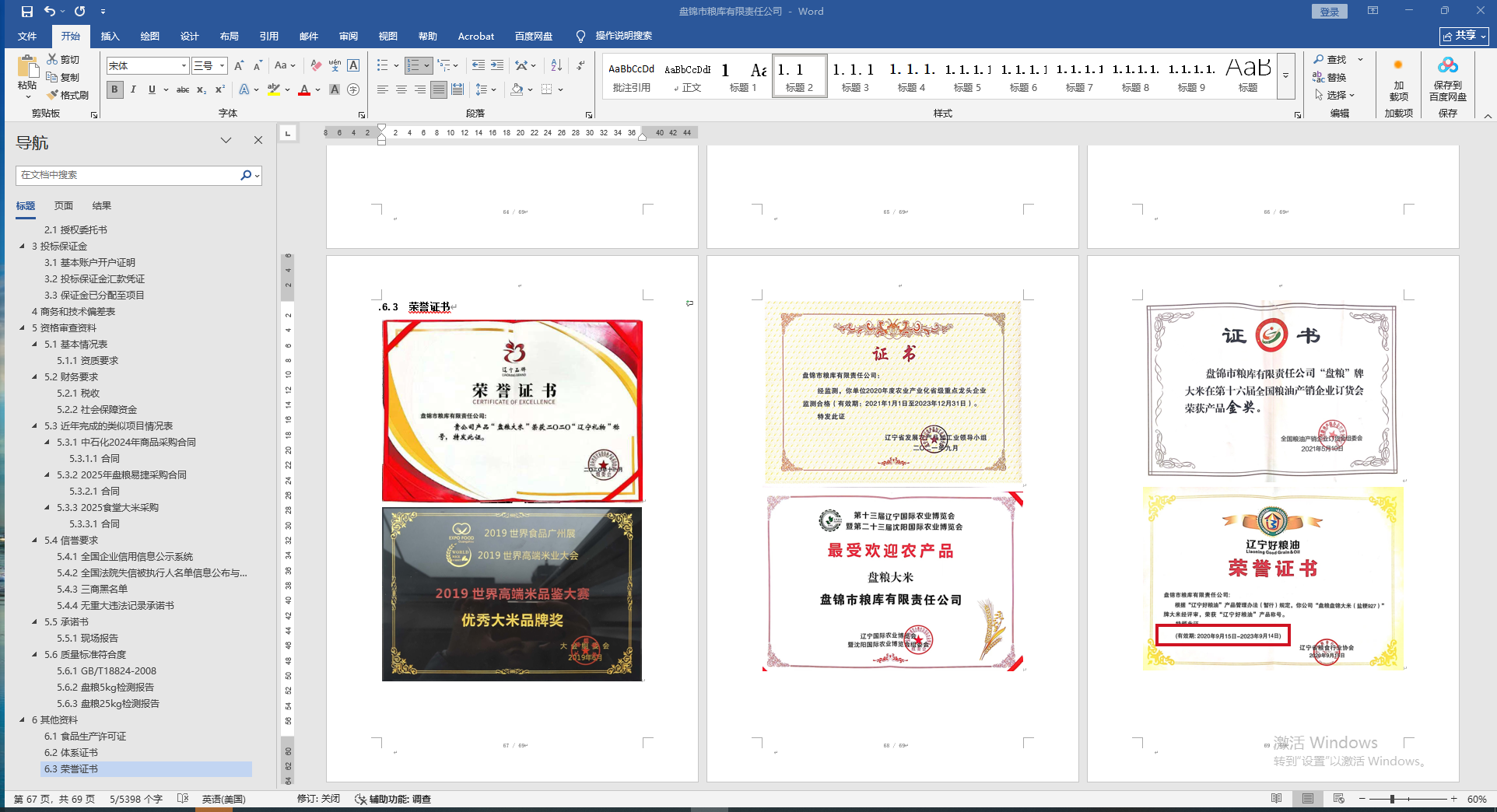Apply strikethrough formatting

coord(183,90)
